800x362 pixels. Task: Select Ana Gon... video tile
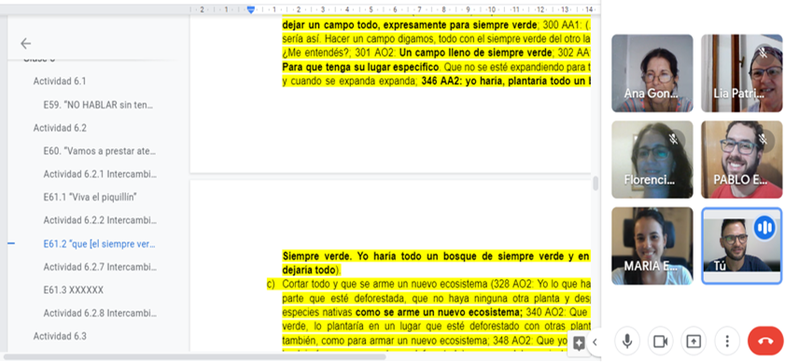[652, 73]
